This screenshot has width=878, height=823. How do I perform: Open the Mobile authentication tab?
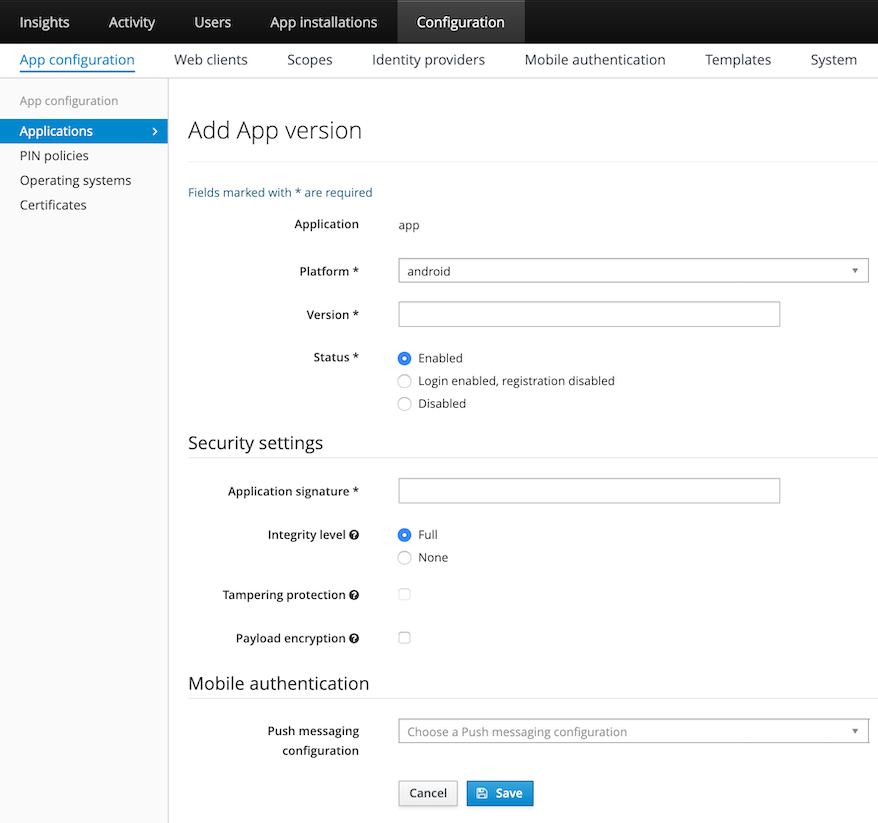[x=594, y=60]
